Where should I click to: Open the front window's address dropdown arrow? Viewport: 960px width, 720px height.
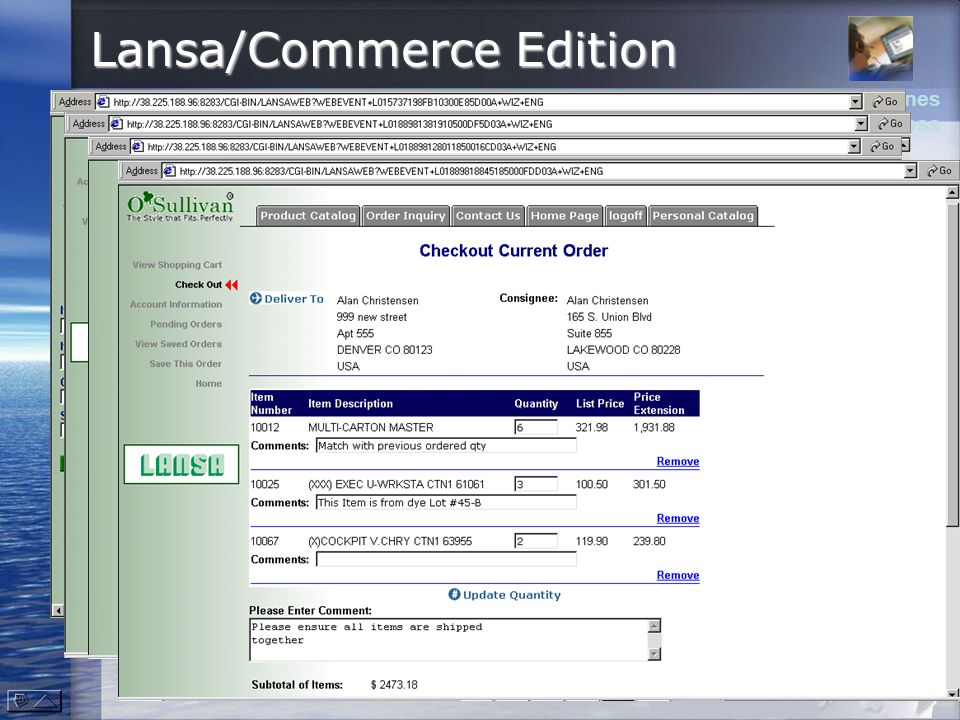[x=910, y=171]
